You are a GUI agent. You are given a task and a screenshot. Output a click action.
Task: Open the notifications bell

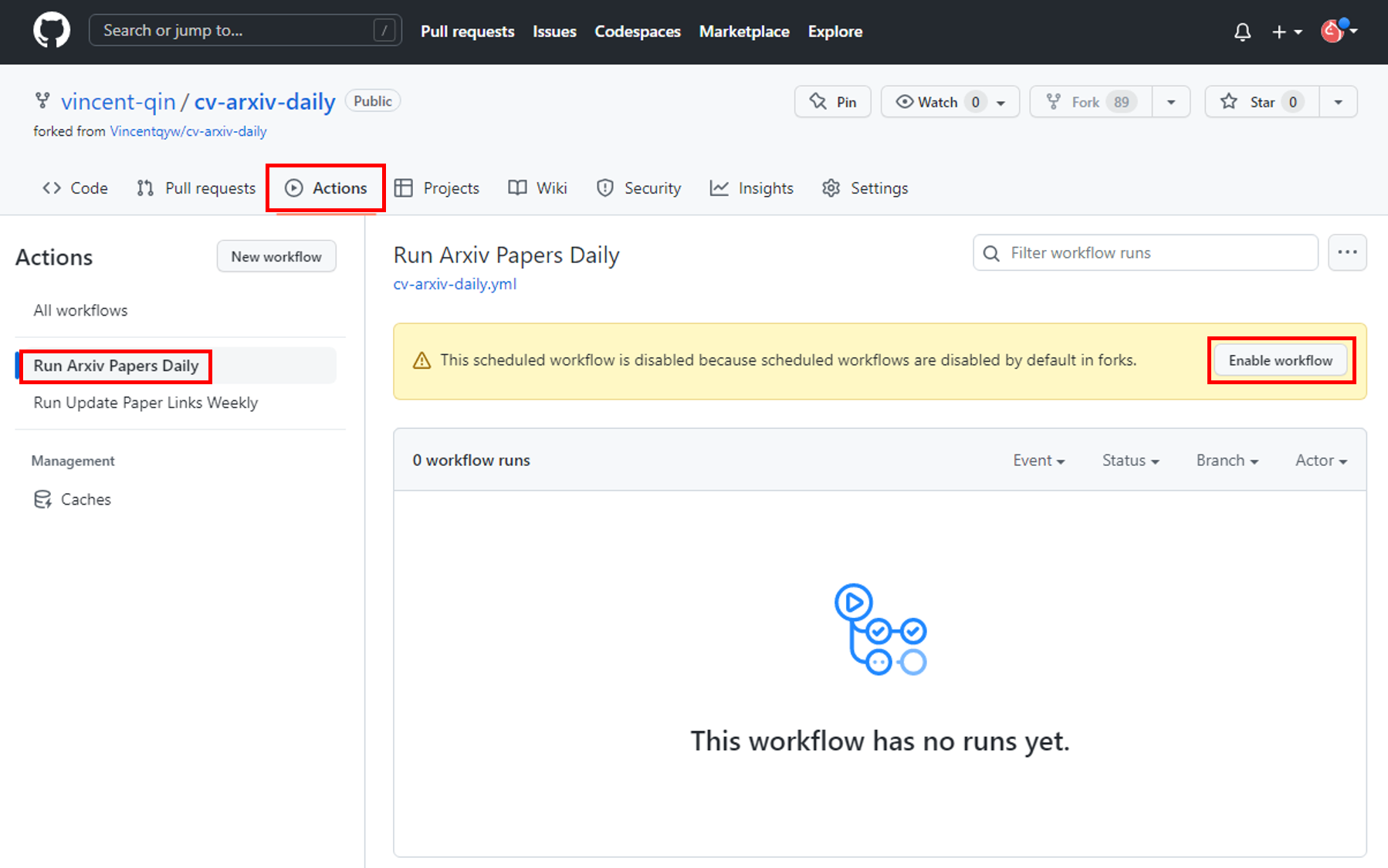[x=1242, y=32]
